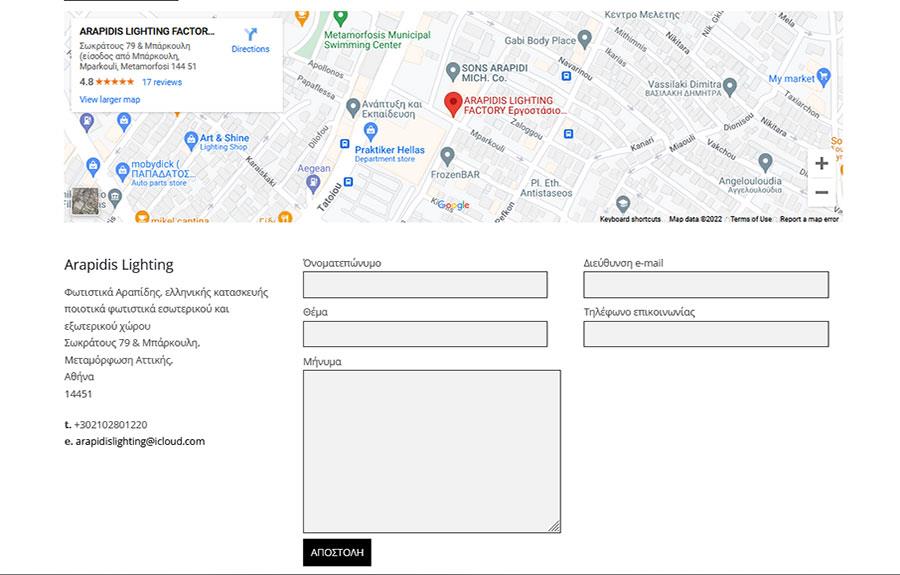Select the FrozenBAR map marker

tap(447, 156)
